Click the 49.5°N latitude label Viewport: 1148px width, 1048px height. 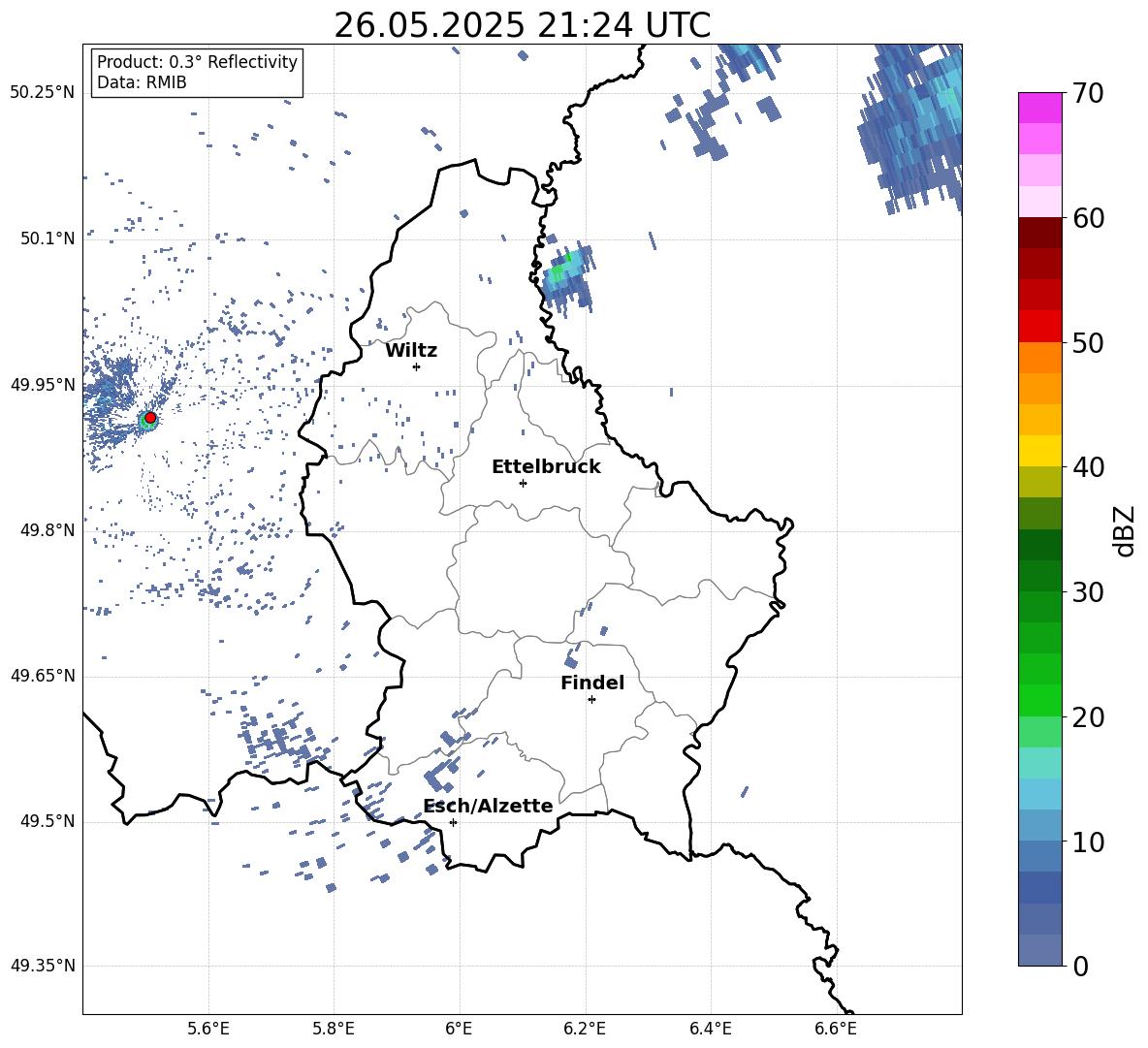(48, 821)
